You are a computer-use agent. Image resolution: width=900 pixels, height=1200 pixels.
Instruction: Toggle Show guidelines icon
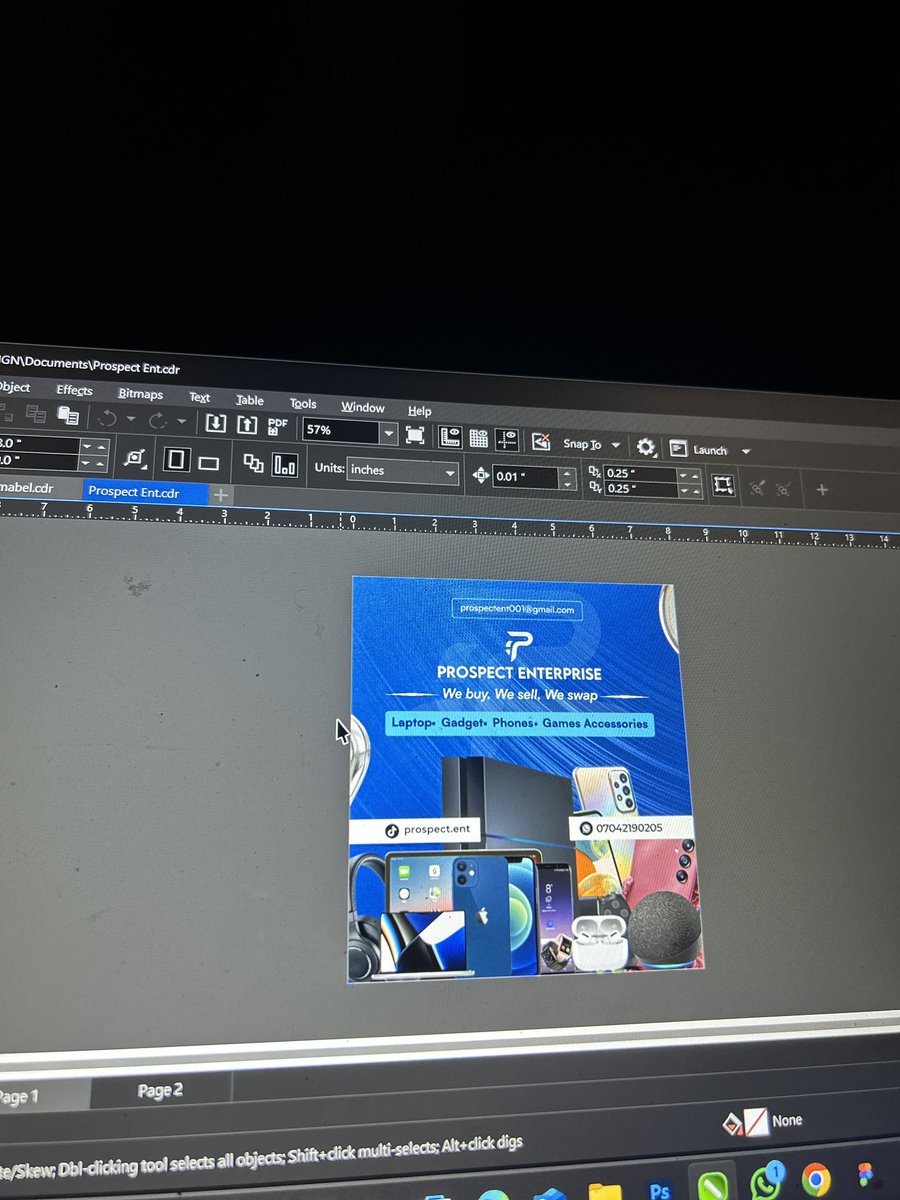coord(508,438)
